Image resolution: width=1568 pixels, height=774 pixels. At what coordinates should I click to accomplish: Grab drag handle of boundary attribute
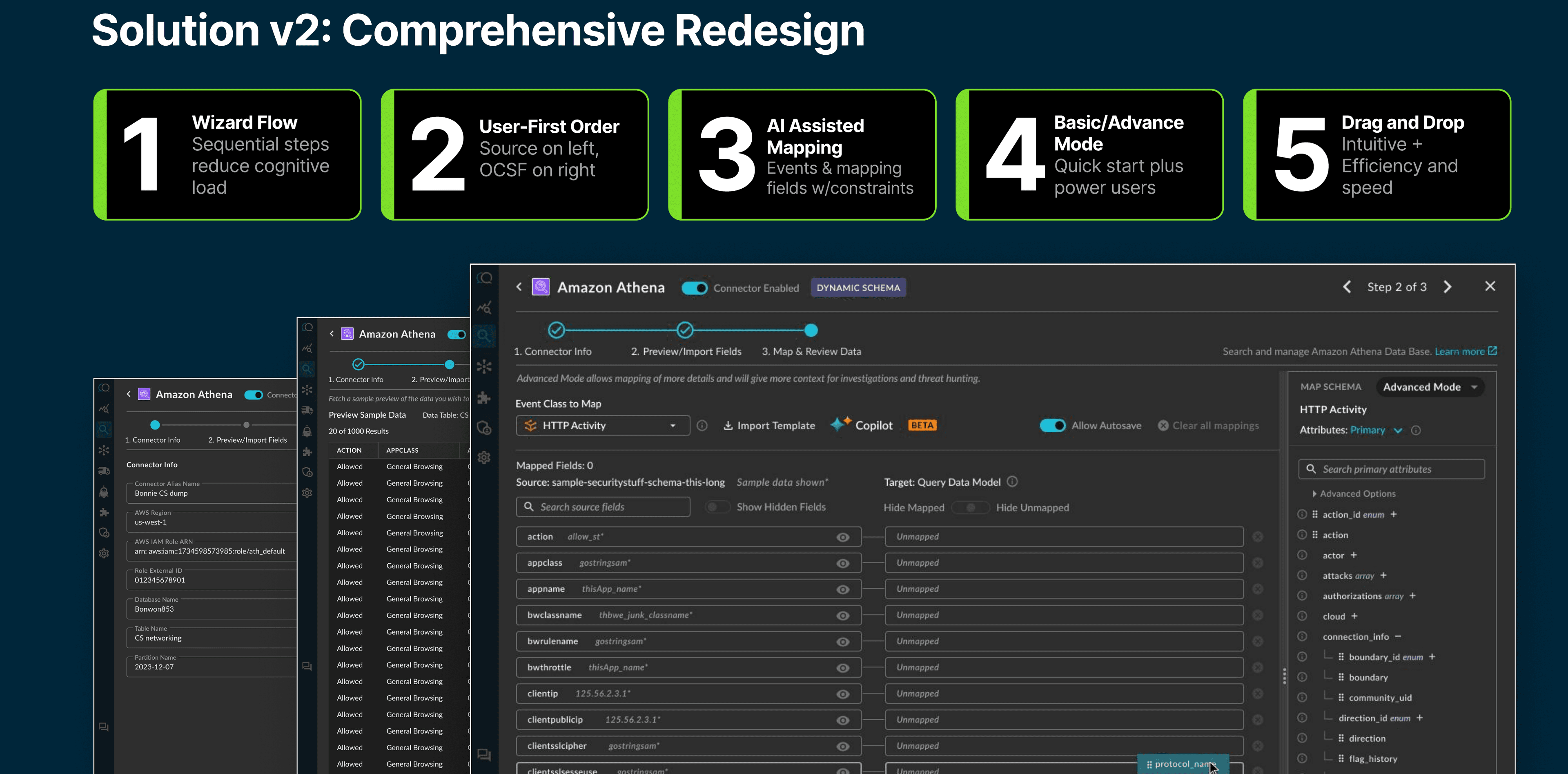[1341, 677]
